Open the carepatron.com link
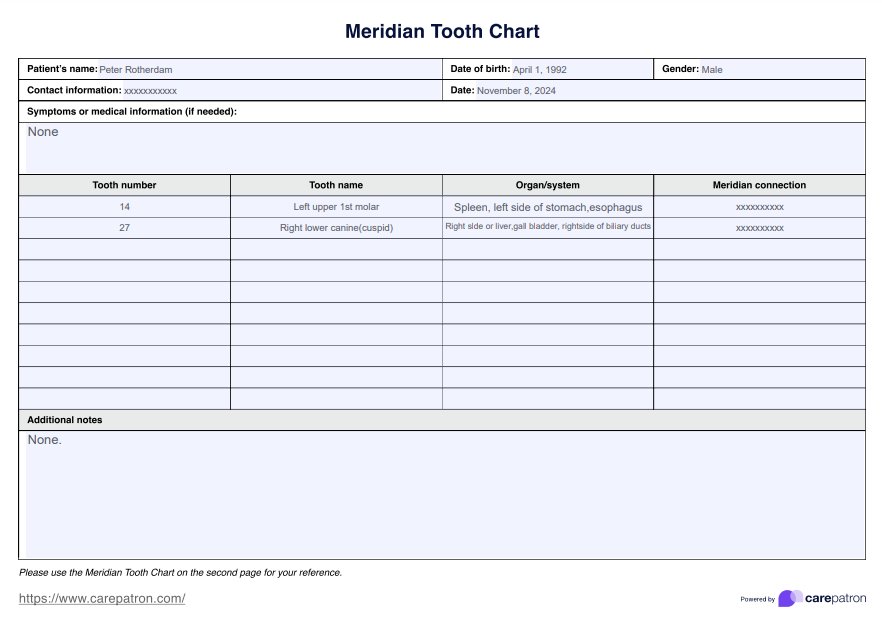Image resolution: width=882 pixels, height=620 pixels. pyautogui.click(x=102, y=598)
